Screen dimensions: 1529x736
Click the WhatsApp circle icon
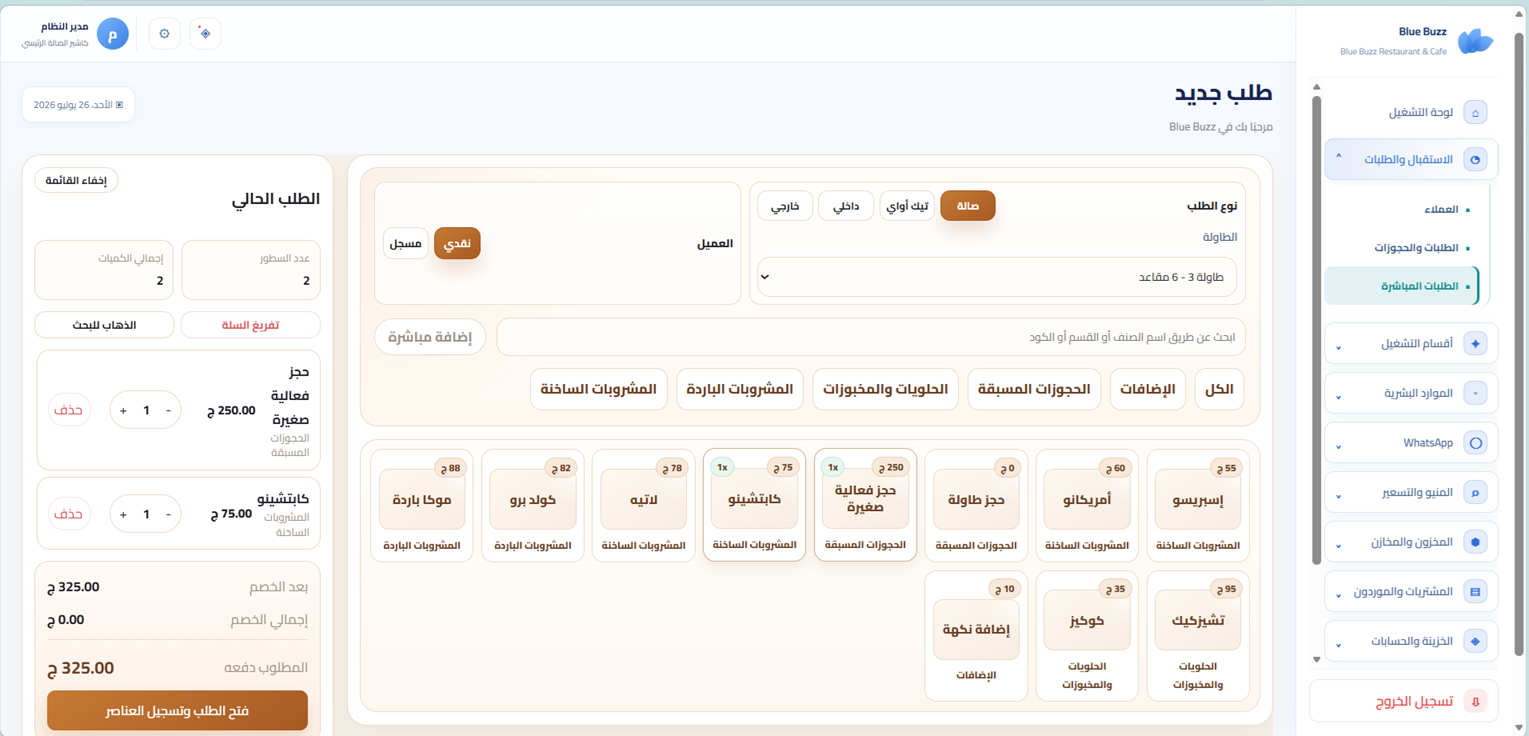tap(1475, 443)
